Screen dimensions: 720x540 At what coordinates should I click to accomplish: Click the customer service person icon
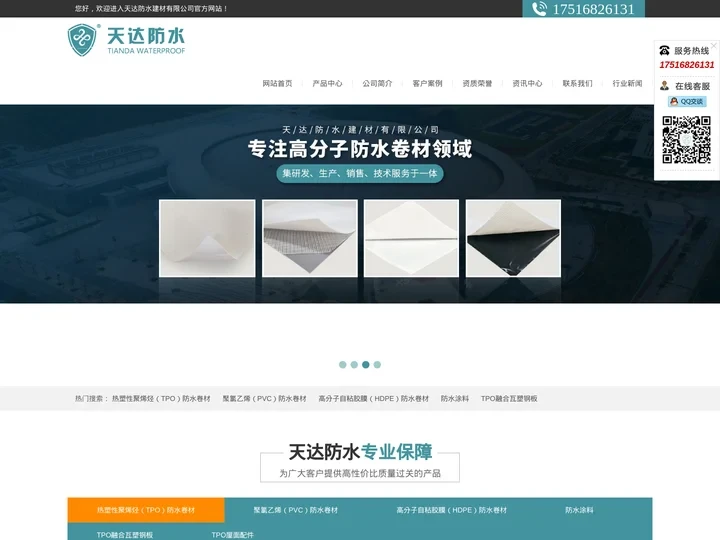(664, 86)
